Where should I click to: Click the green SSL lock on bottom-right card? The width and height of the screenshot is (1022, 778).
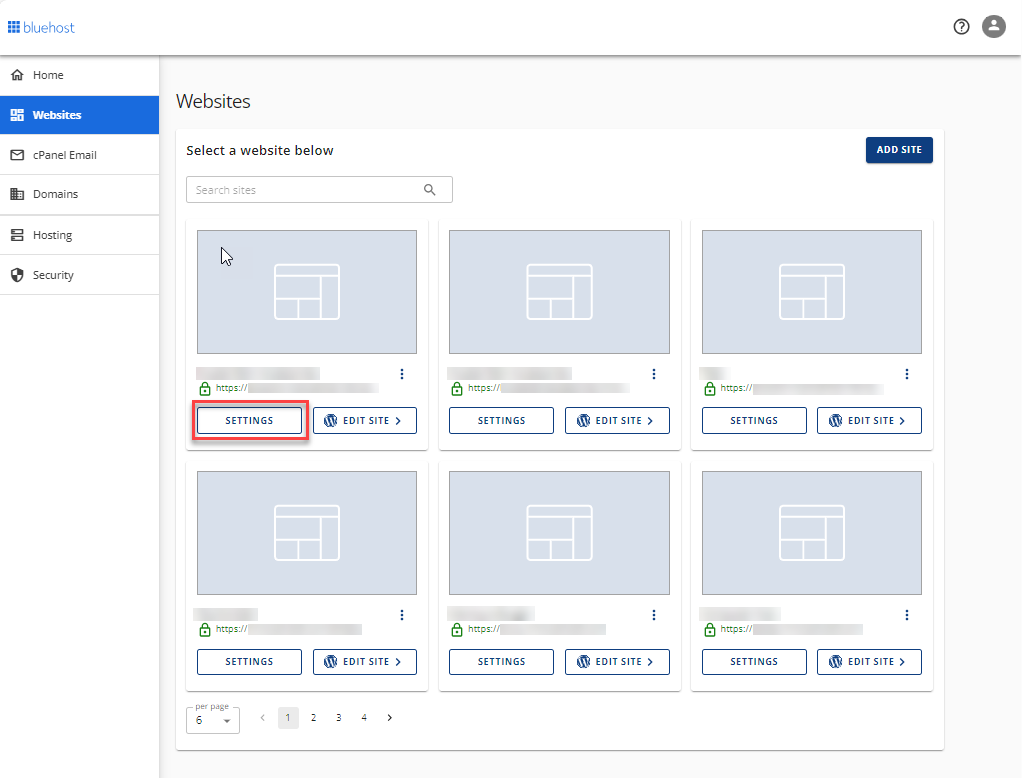coord(710,630)
